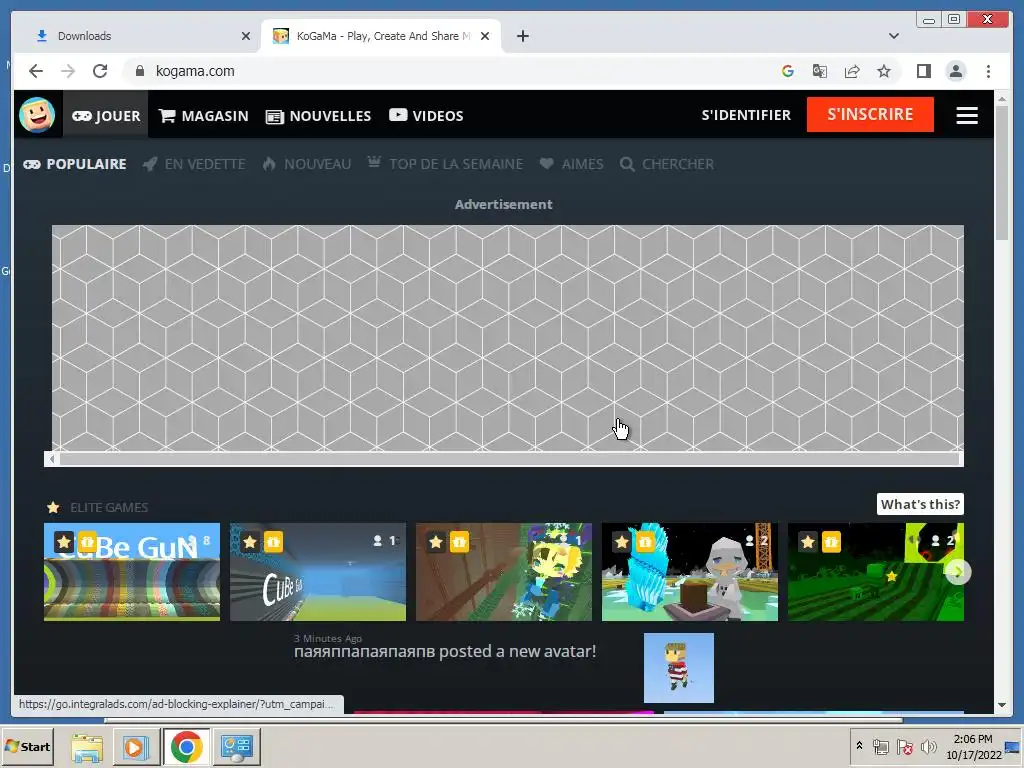Select the AIMES filter tab

(571, 164)
